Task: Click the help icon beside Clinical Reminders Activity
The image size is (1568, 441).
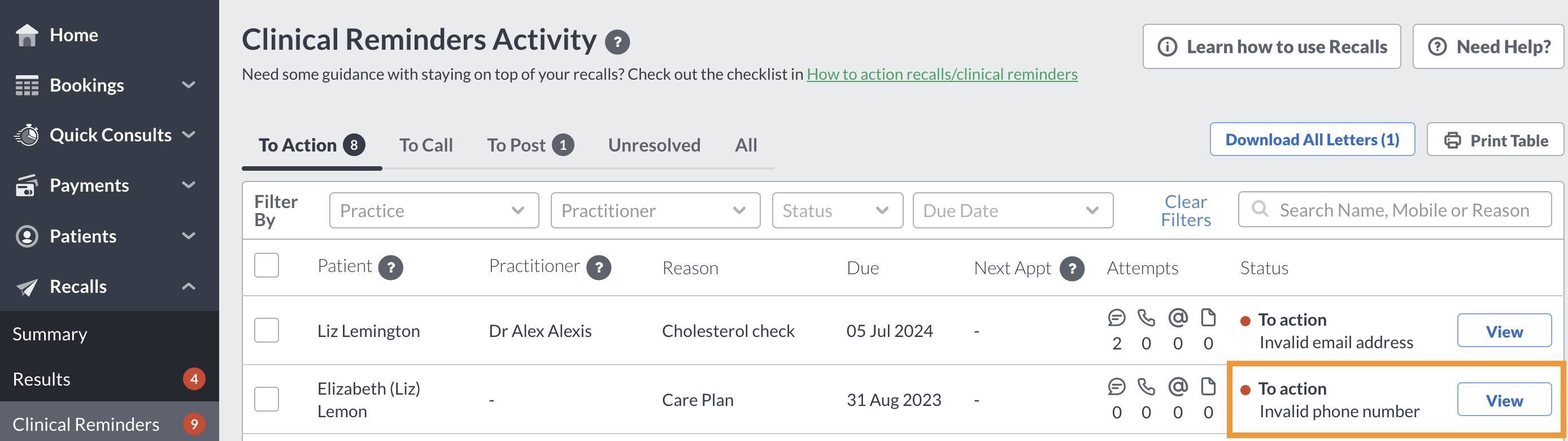Action: coord(617,42)
